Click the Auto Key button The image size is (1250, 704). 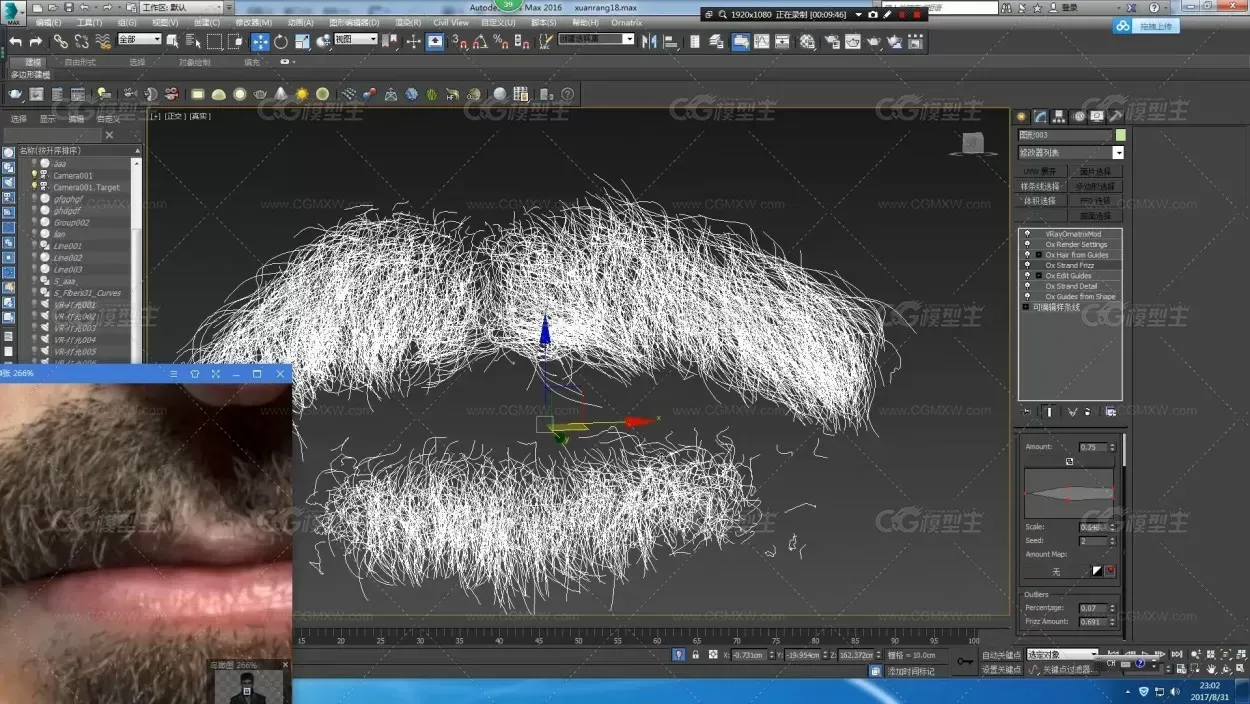coord(1001,655)
